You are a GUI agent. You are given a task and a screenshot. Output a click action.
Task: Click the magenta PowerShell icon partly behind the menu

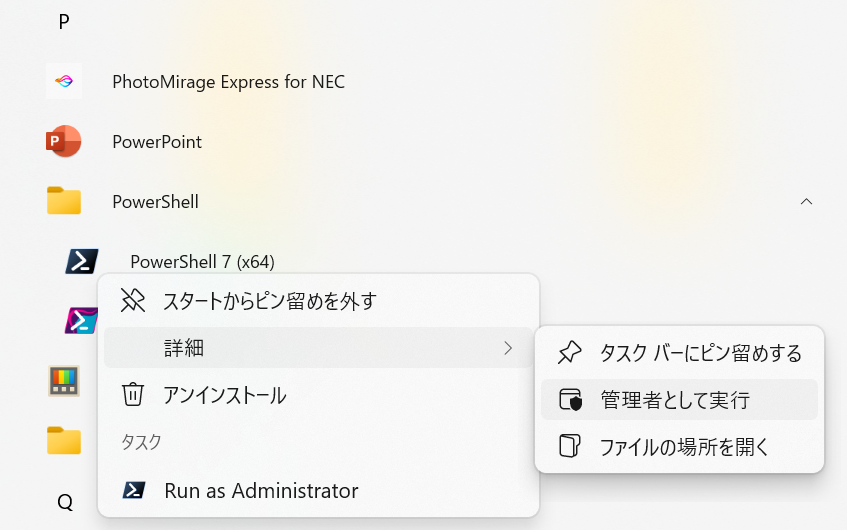[80, 320]
